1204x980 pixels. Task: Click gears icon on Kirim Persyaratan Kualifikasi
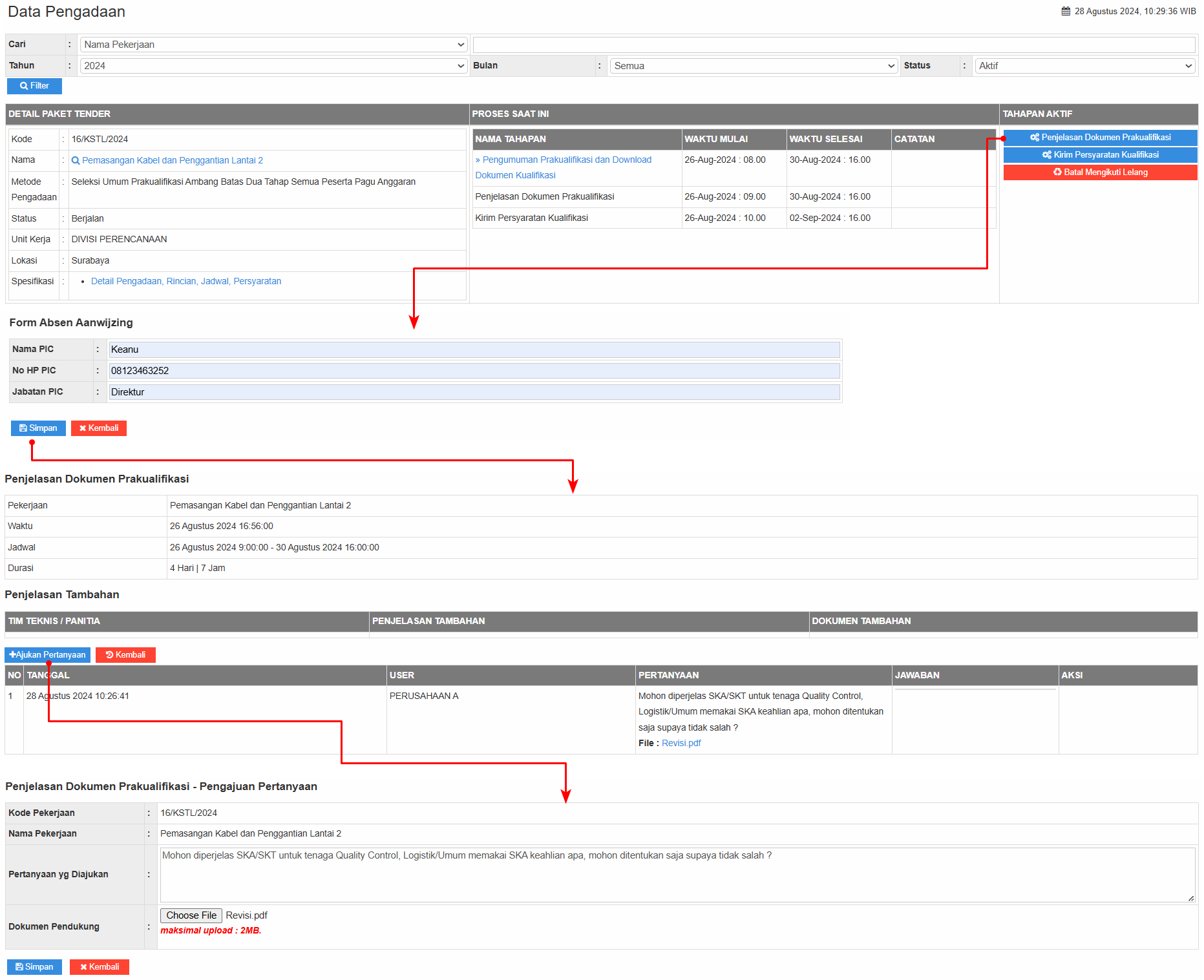[1046, 155]
